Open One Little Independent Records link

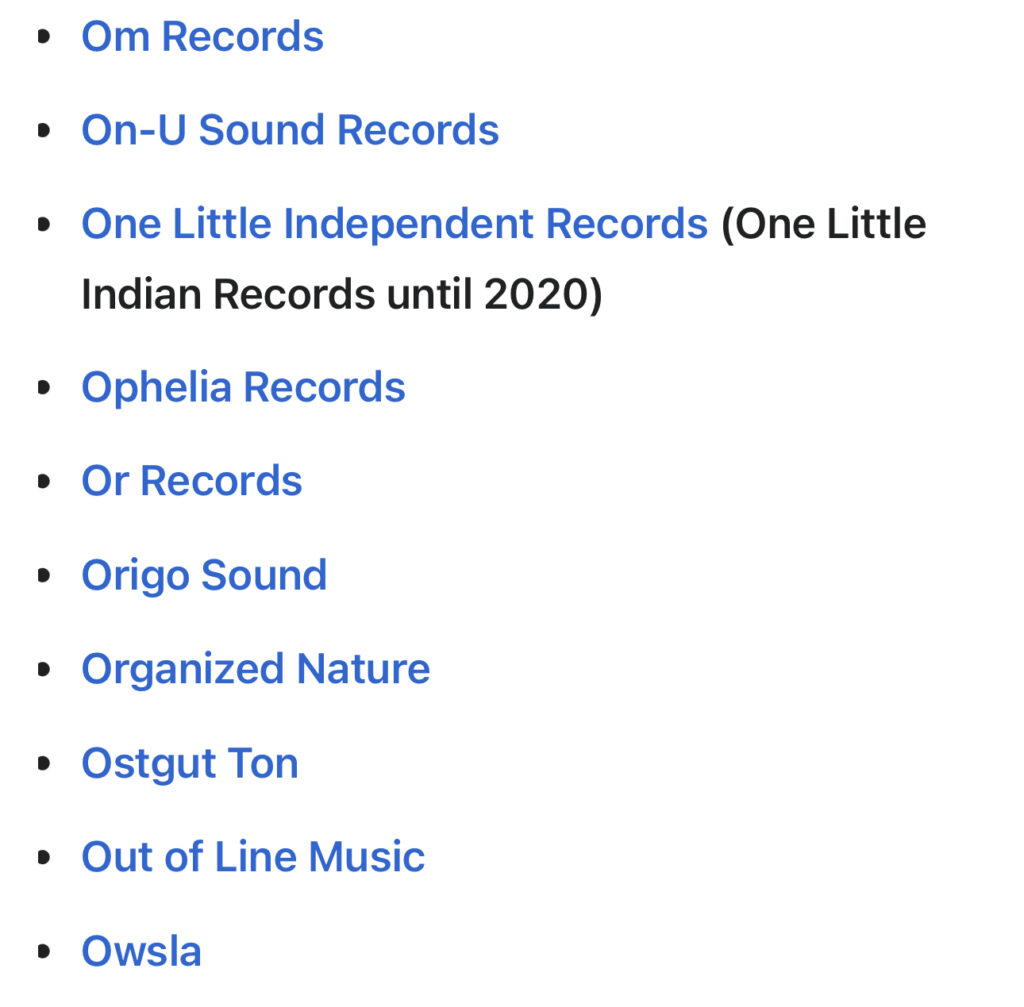click(394, 224)
